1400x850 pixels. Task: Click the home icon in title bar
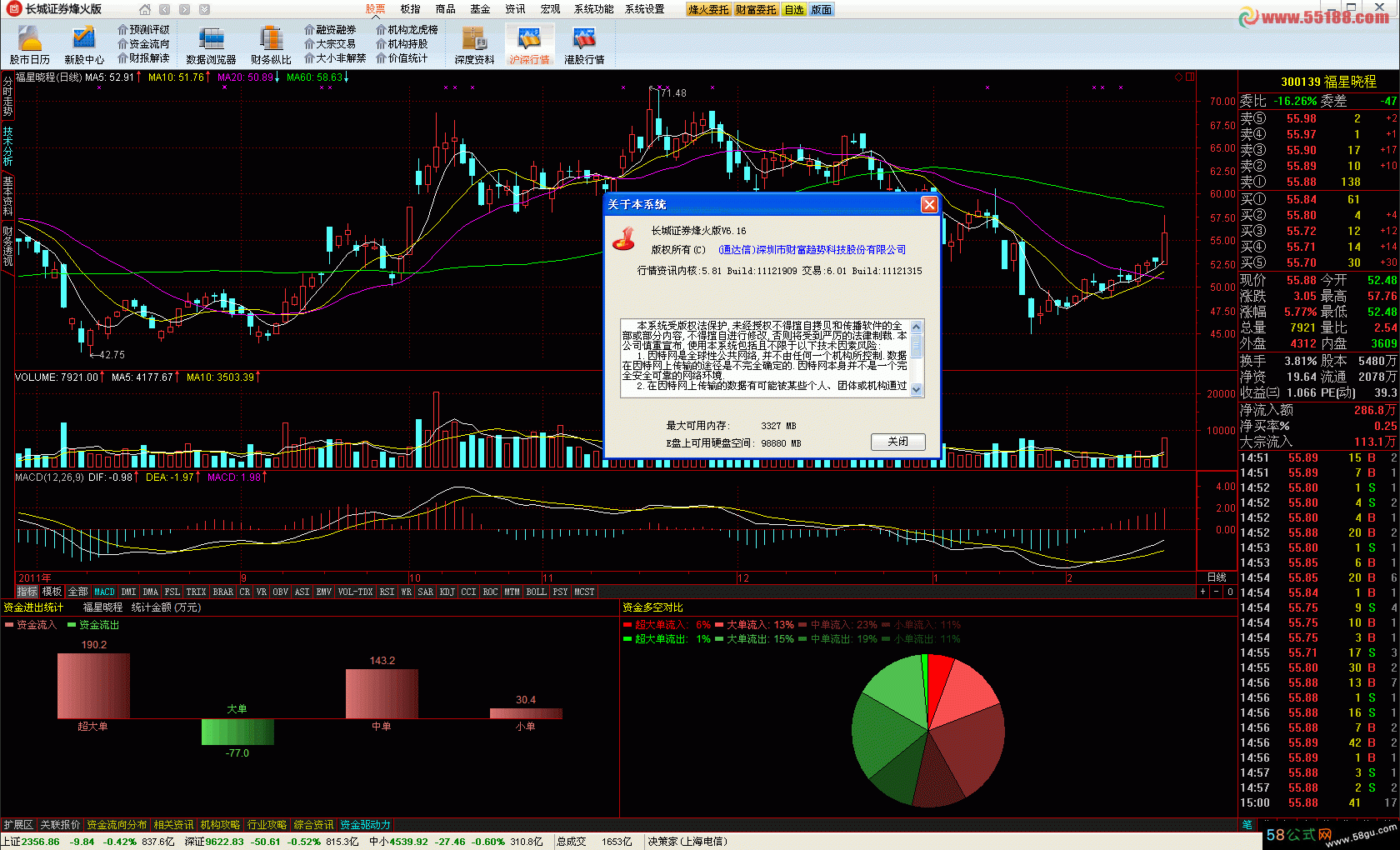click(145, 10)
